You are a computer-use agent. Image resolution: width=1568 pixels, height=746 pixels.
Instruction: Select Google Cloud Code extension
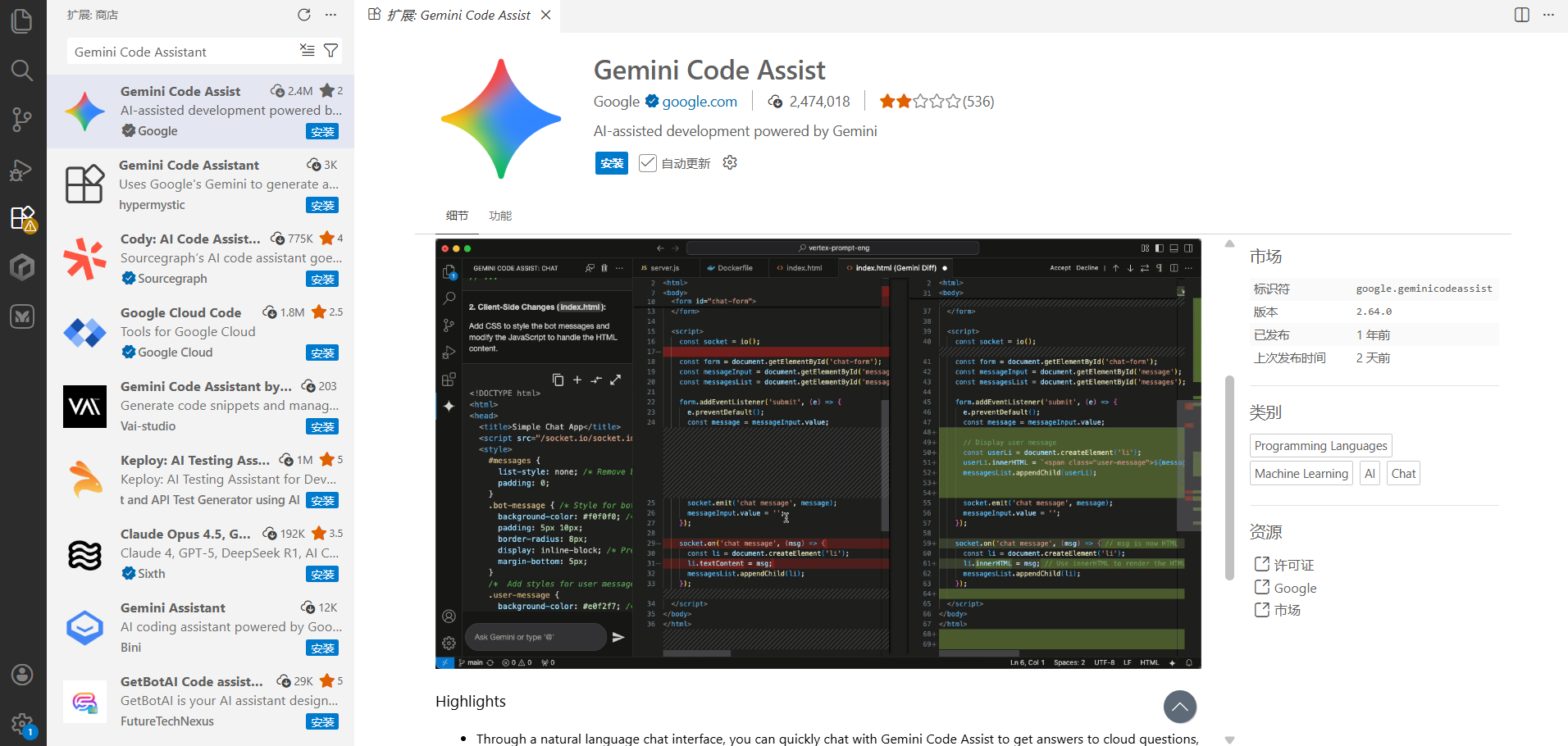[201, 333]
